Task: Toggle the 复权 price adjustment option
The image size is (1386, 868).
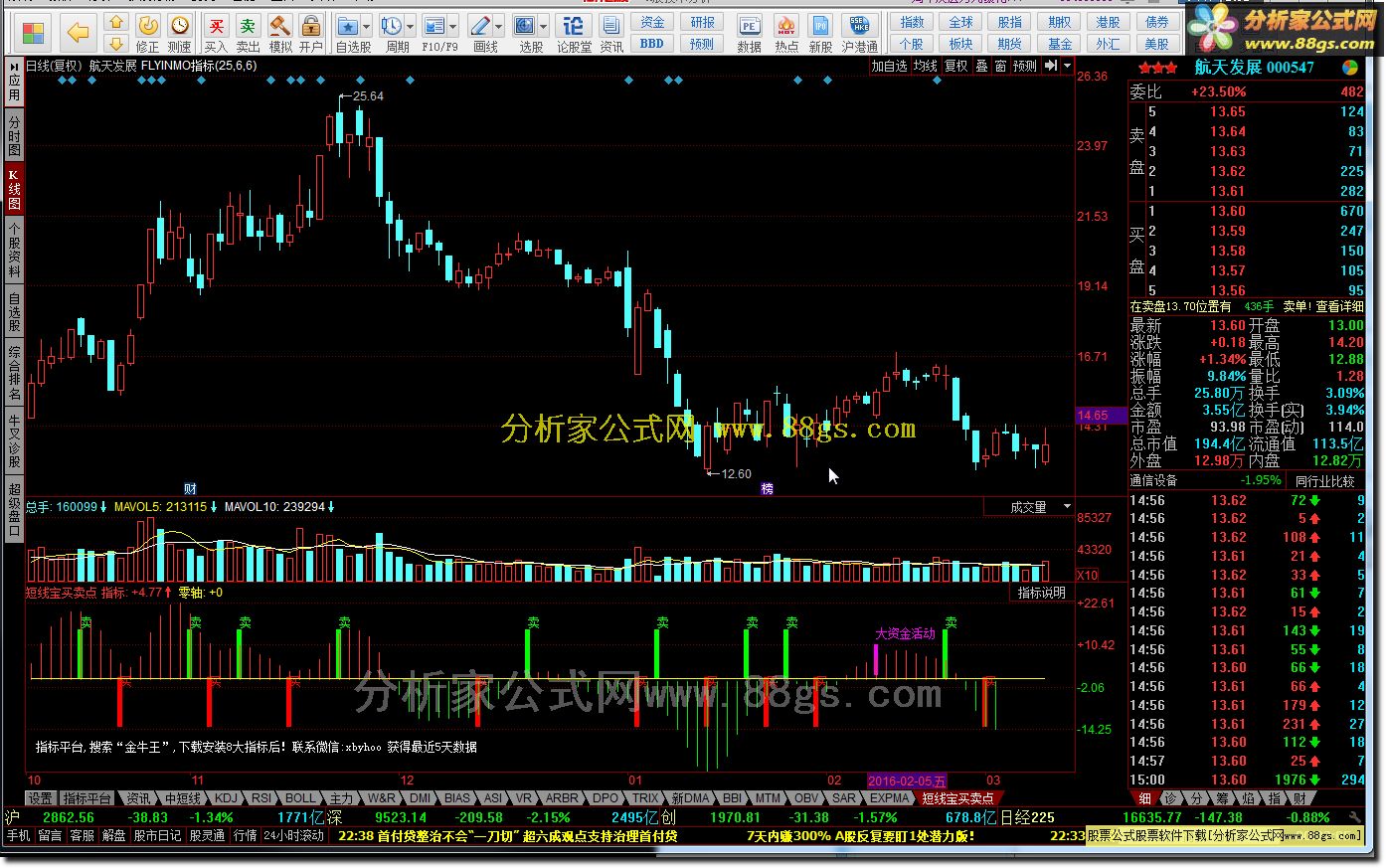Action: [955, 66]
